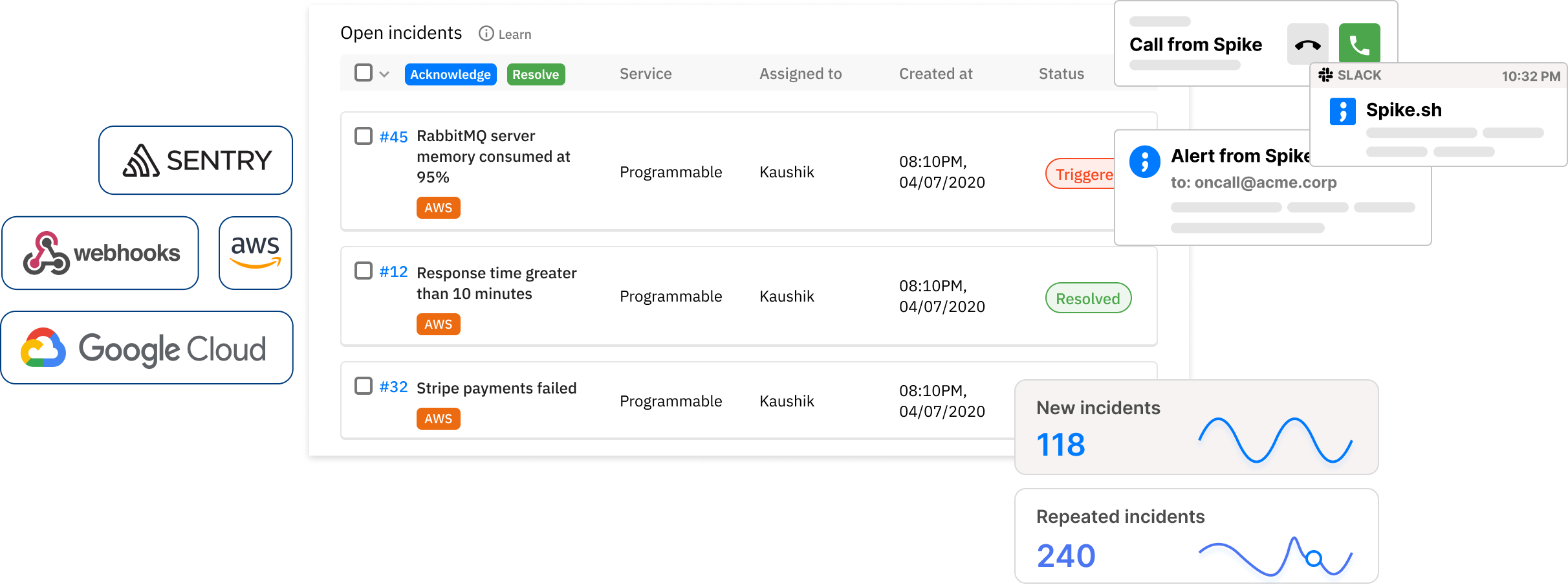Click the Sentry integration logo

pos(195,159)
